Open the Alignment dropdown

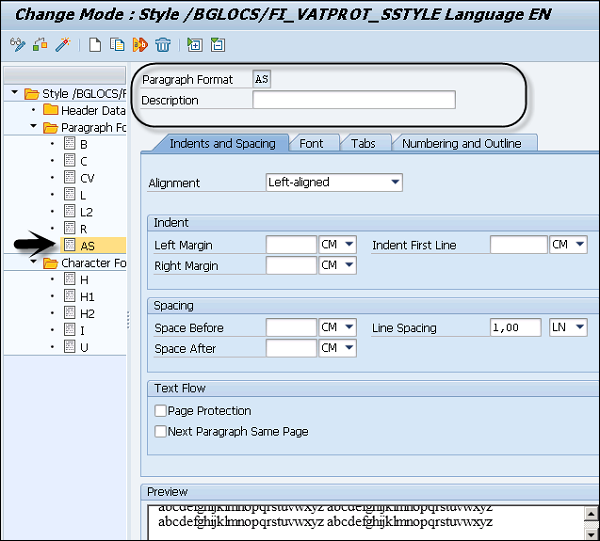[396, 183]
